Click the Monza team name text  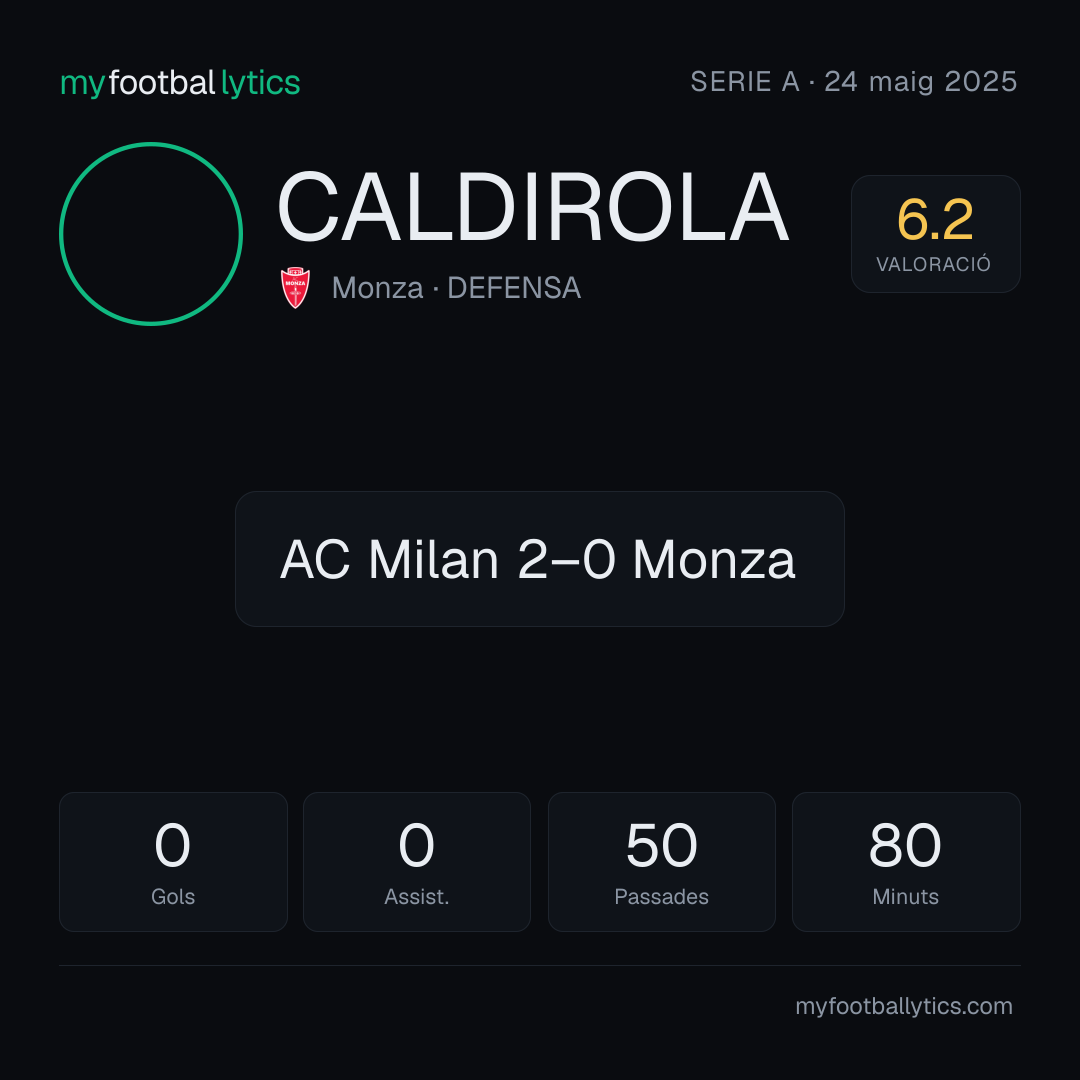pos(377,288)
